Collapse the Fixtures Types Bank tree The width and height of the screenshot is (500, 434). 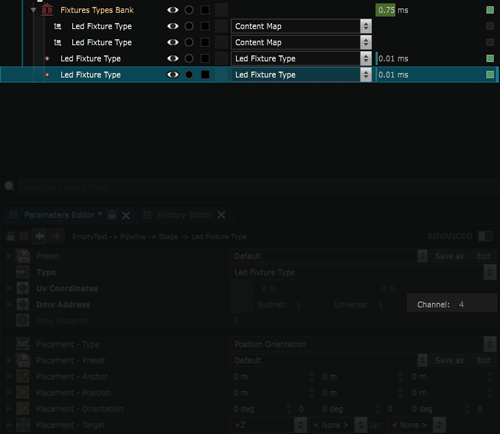point(33,10)
